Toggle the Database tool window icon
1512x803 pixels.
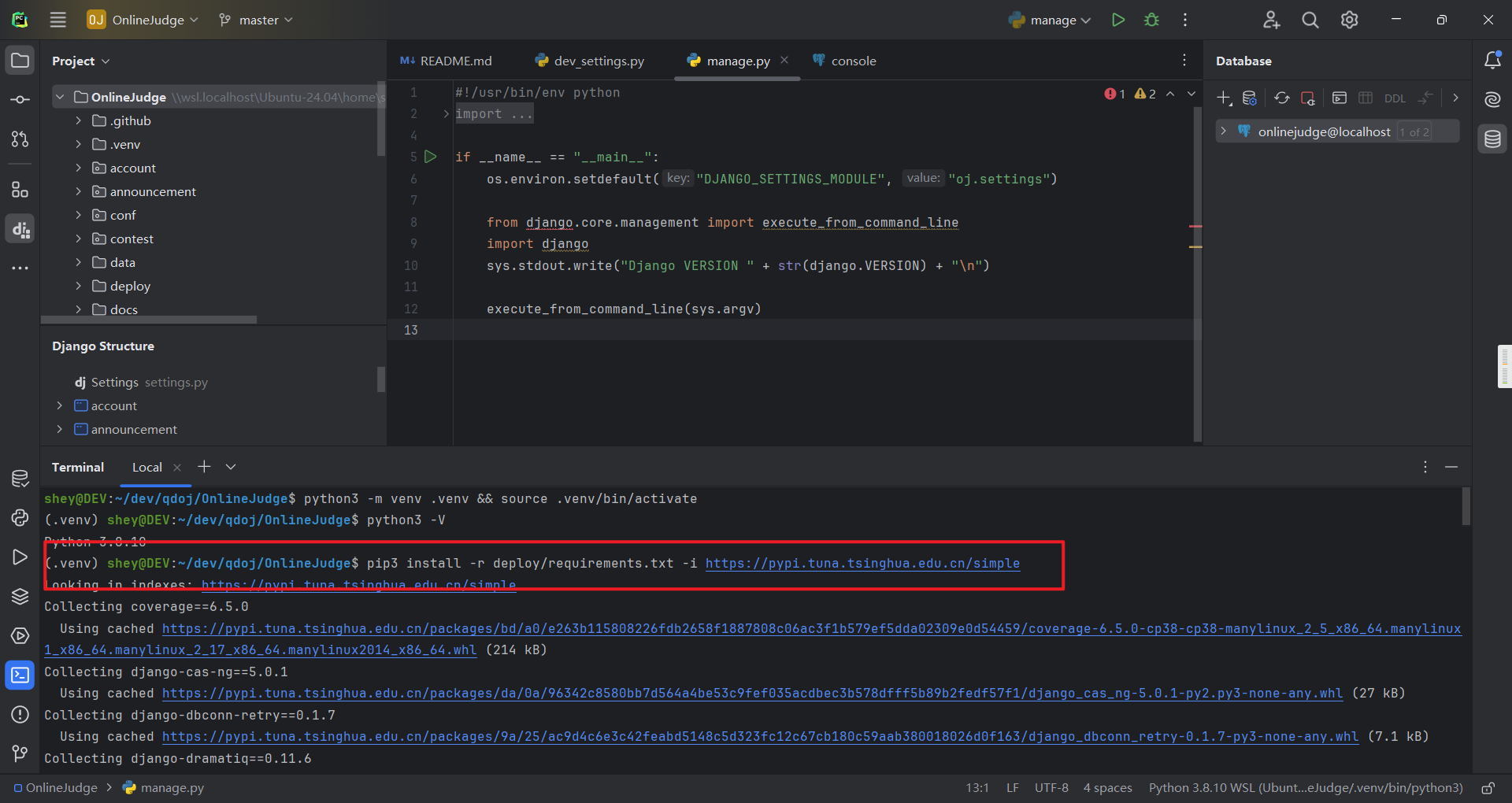(1492, 139)
